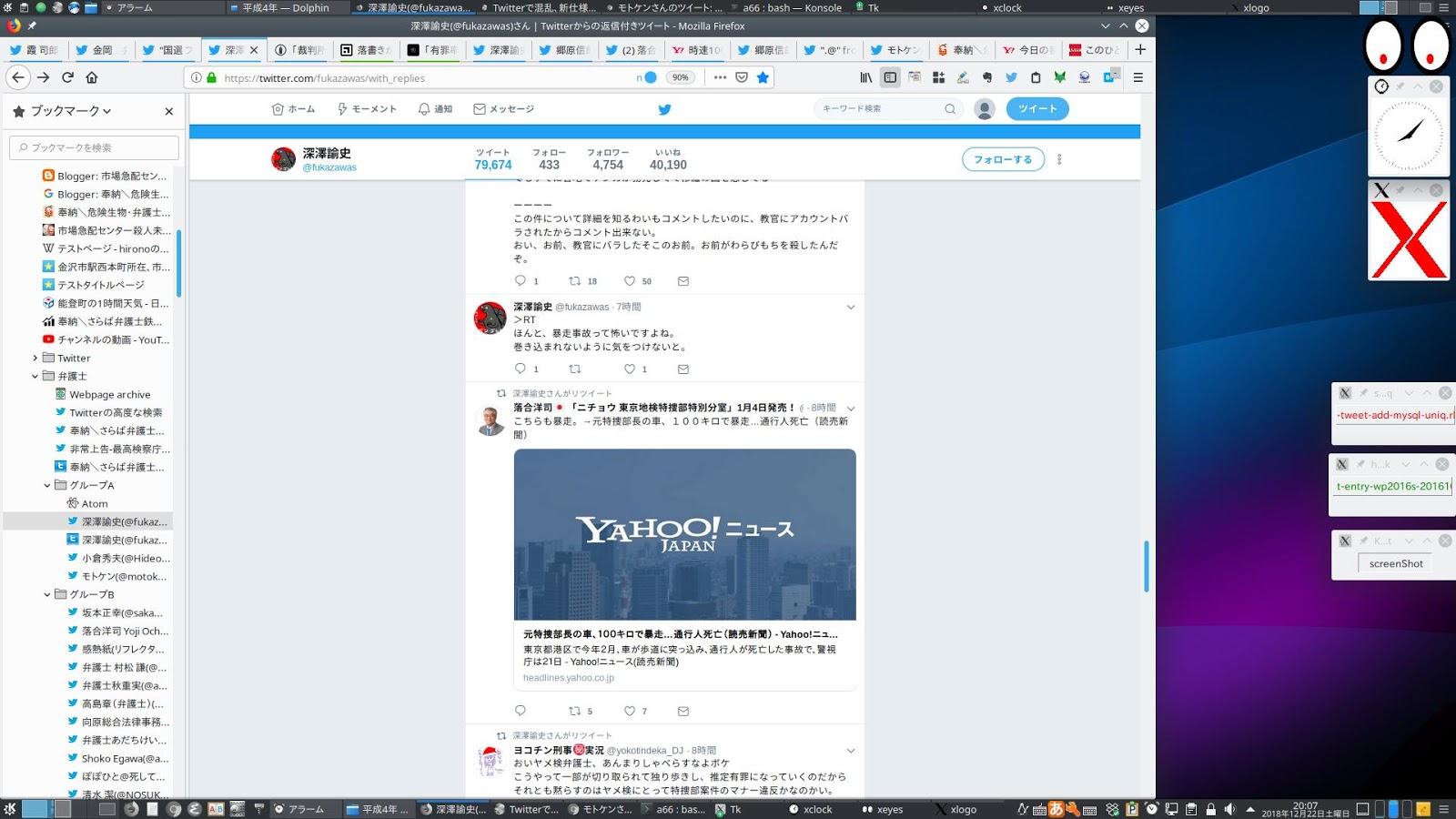Open the ホーム item in Twitter nav
This screenshot has height=819, width=1456.
pyautogui.click(x=293, y=109)
